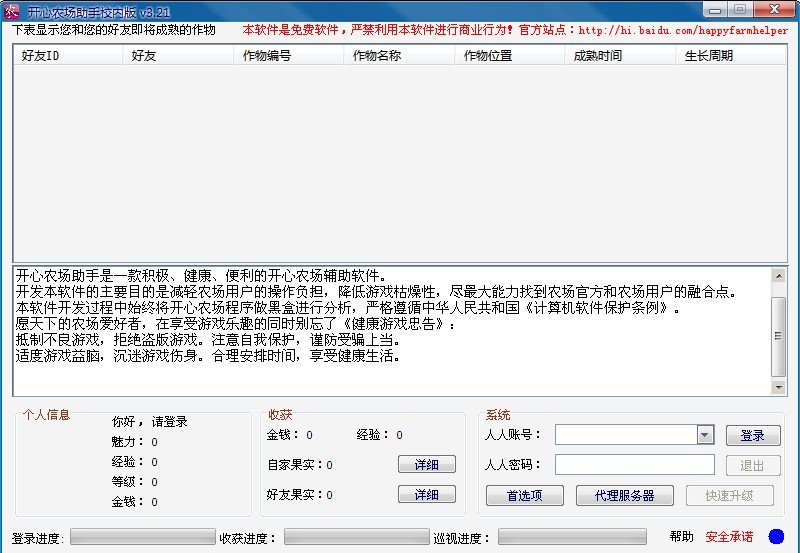Open the 人人账号 account dropdown arrow
Image resolution: width=800 pixels, height=553 pixels.
point(705,435)
